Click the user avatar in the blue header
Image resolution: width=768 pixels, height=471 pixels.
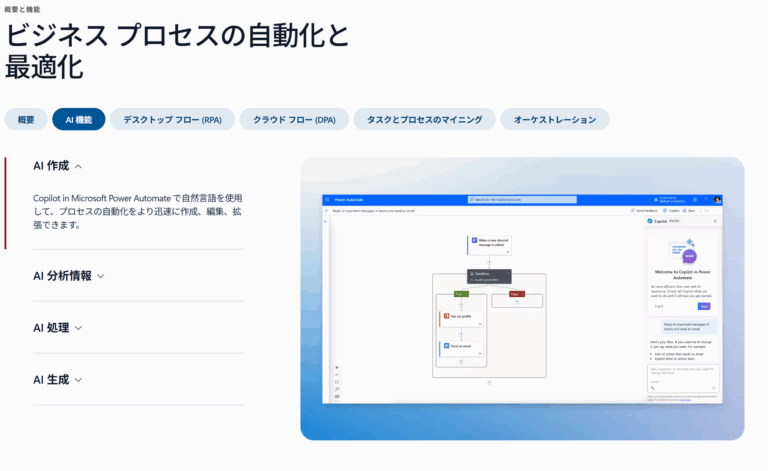click(717, 200)
